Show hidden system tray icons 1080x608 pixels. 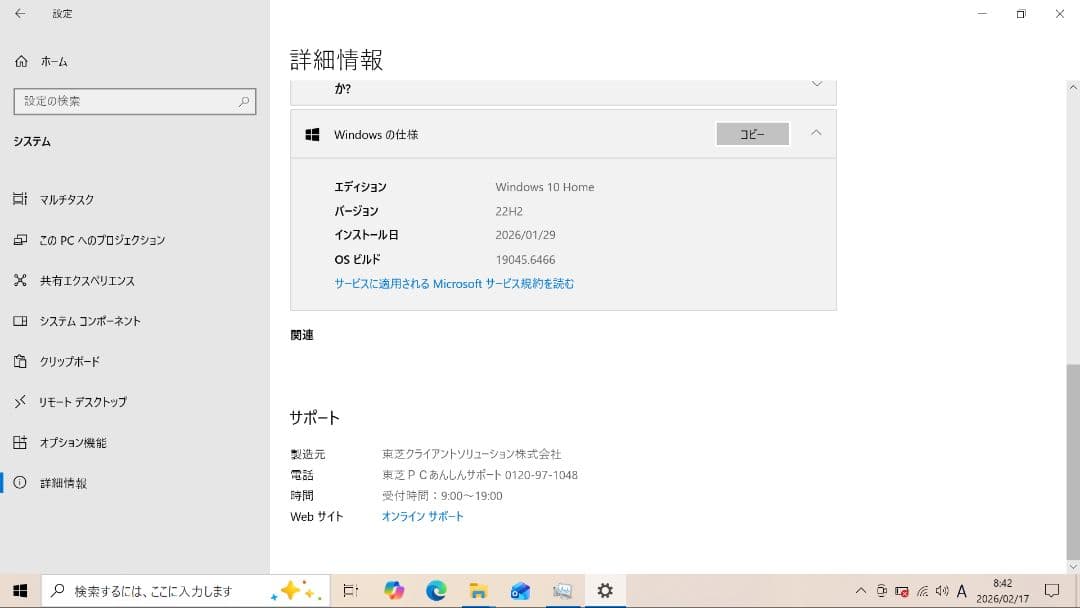tap(861, 591)
